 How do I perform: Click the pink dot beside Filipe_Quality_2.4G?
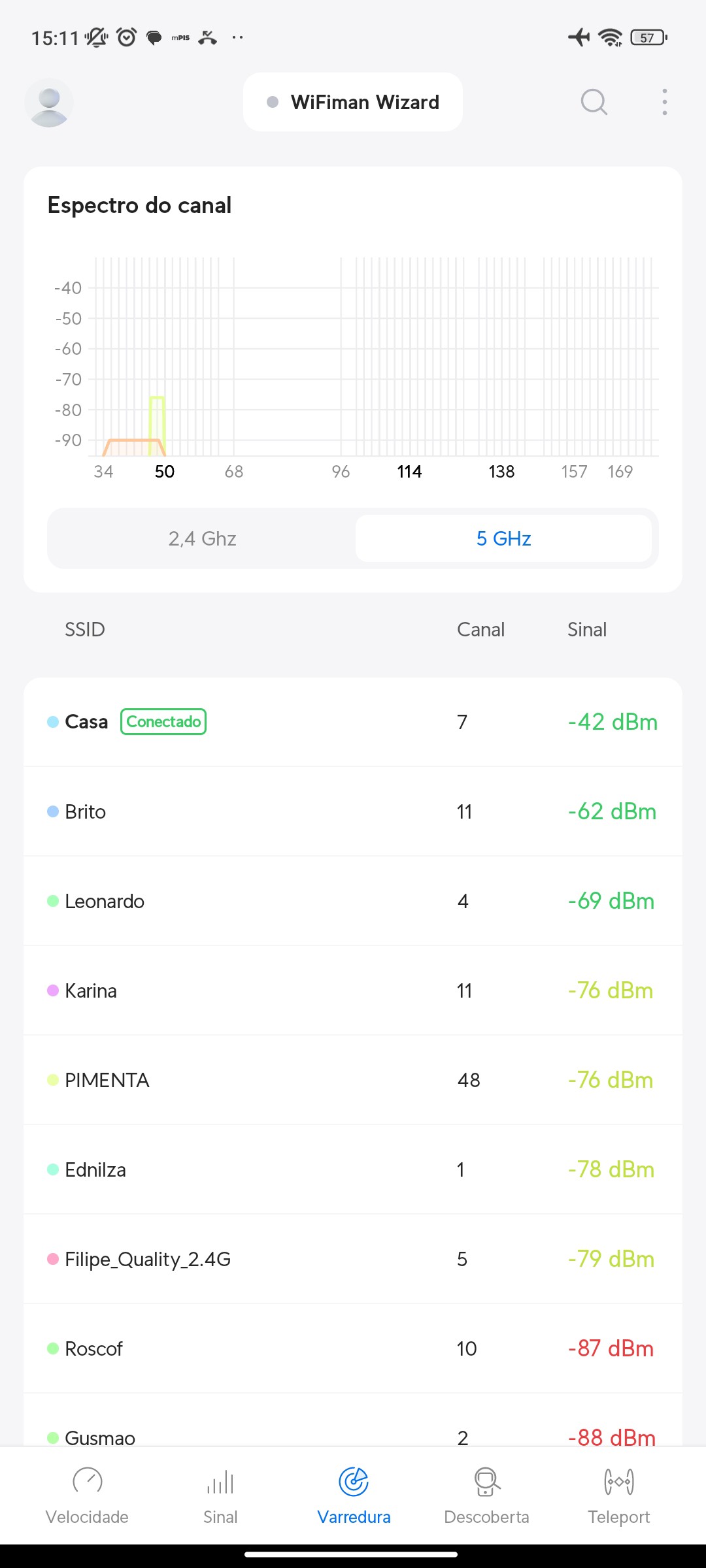53,1259
